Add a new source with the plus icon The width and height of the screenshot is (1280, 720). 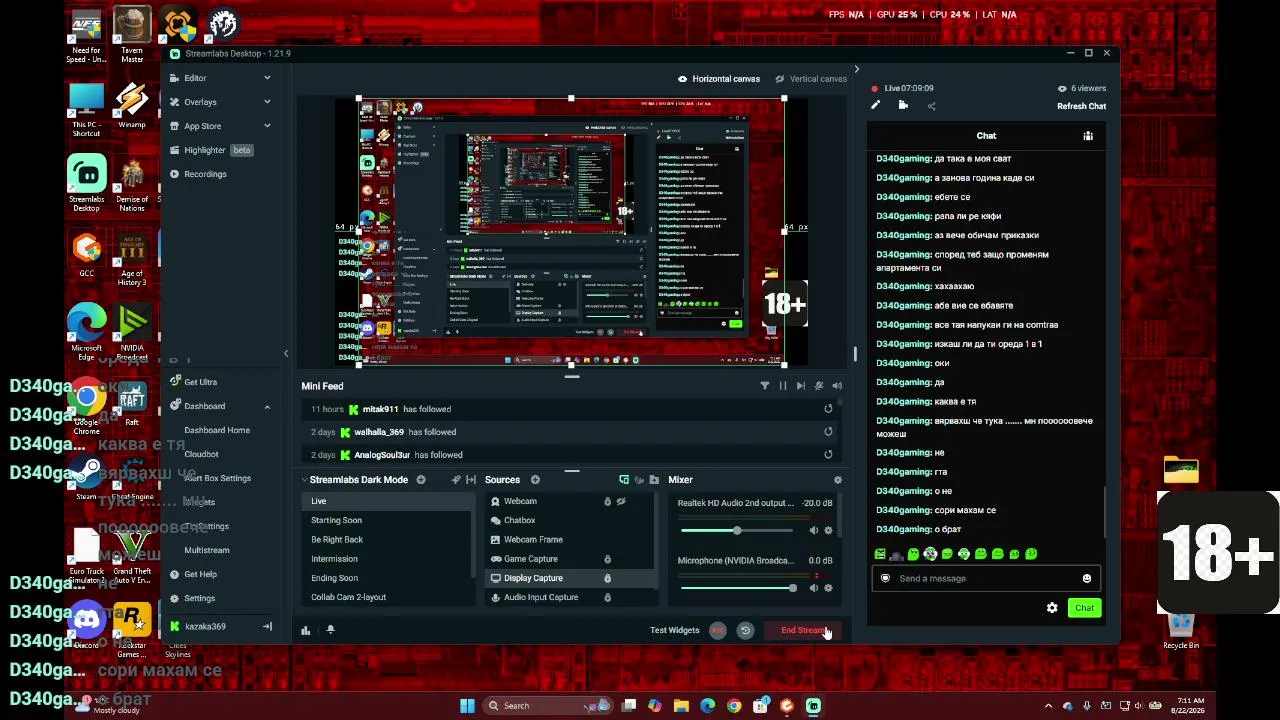pos(535,480)
